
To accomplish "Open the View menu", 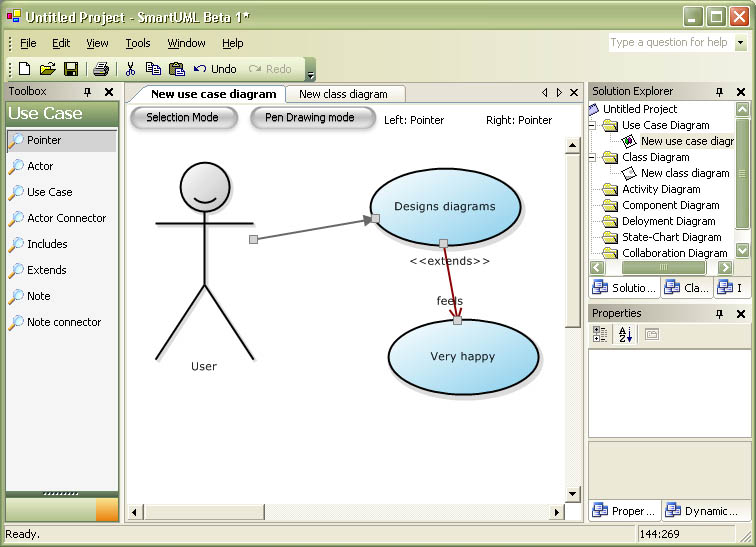I will tap(97, 43).
